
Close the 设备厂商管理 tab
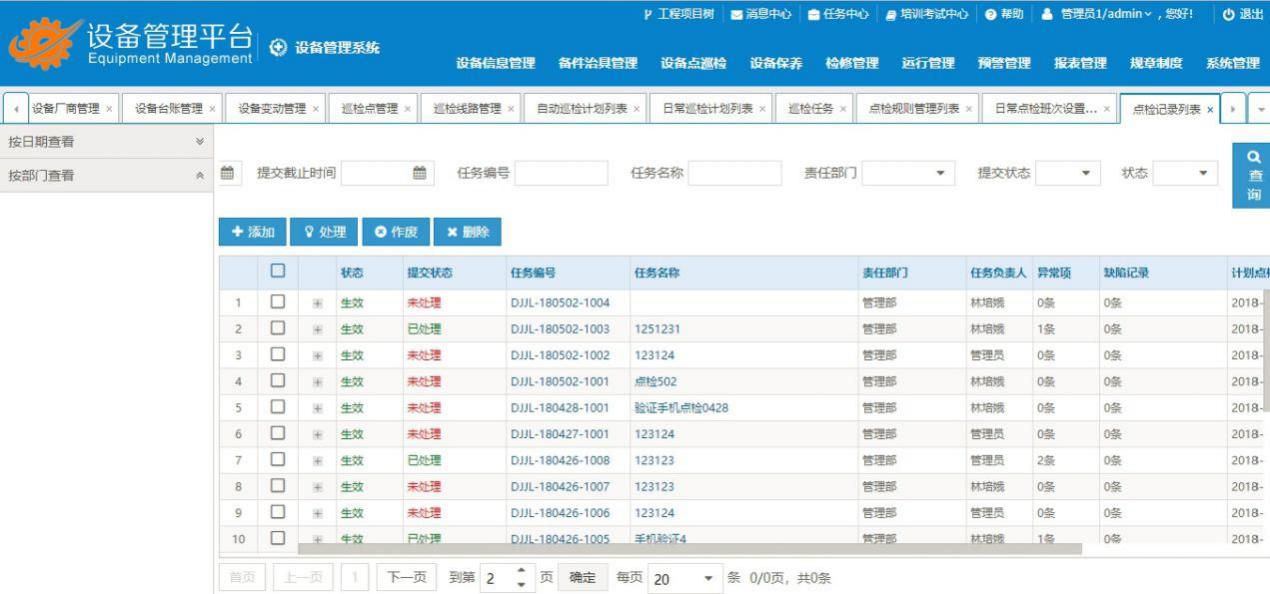pyautogui.click(x=109, y=109)
